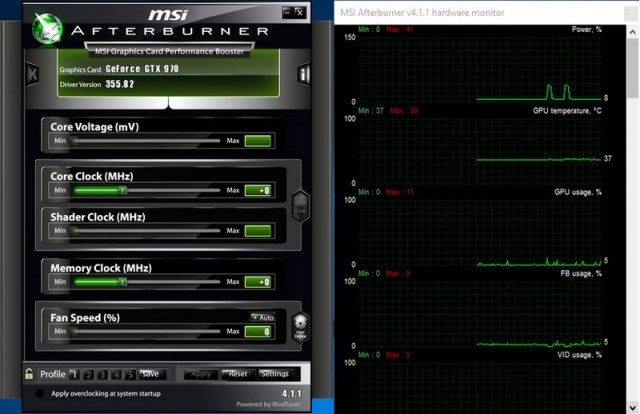This screenshot has width=640, height=414.
Task: Select profile slot 1
Action: click(74, 374)
